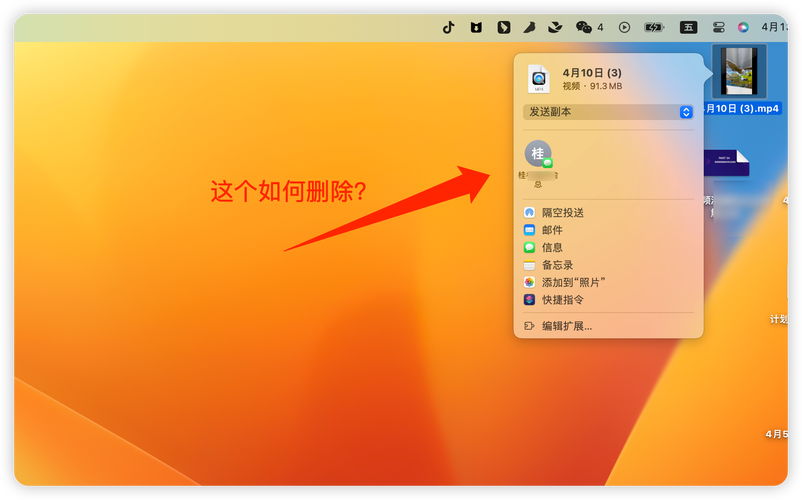
Task: Click the 隔空投送 AirDrop icon
Action: coord(529,213)
